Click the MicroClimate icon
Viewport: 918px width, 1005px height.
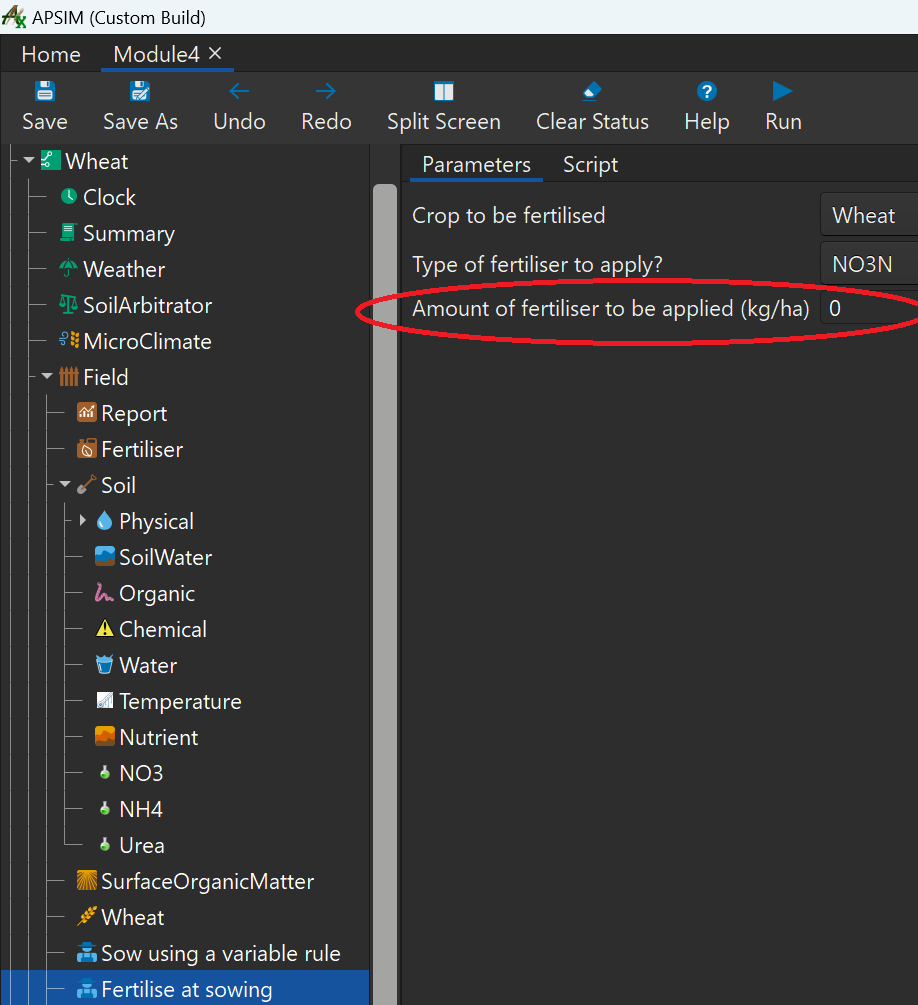click(x=69, y=340)
